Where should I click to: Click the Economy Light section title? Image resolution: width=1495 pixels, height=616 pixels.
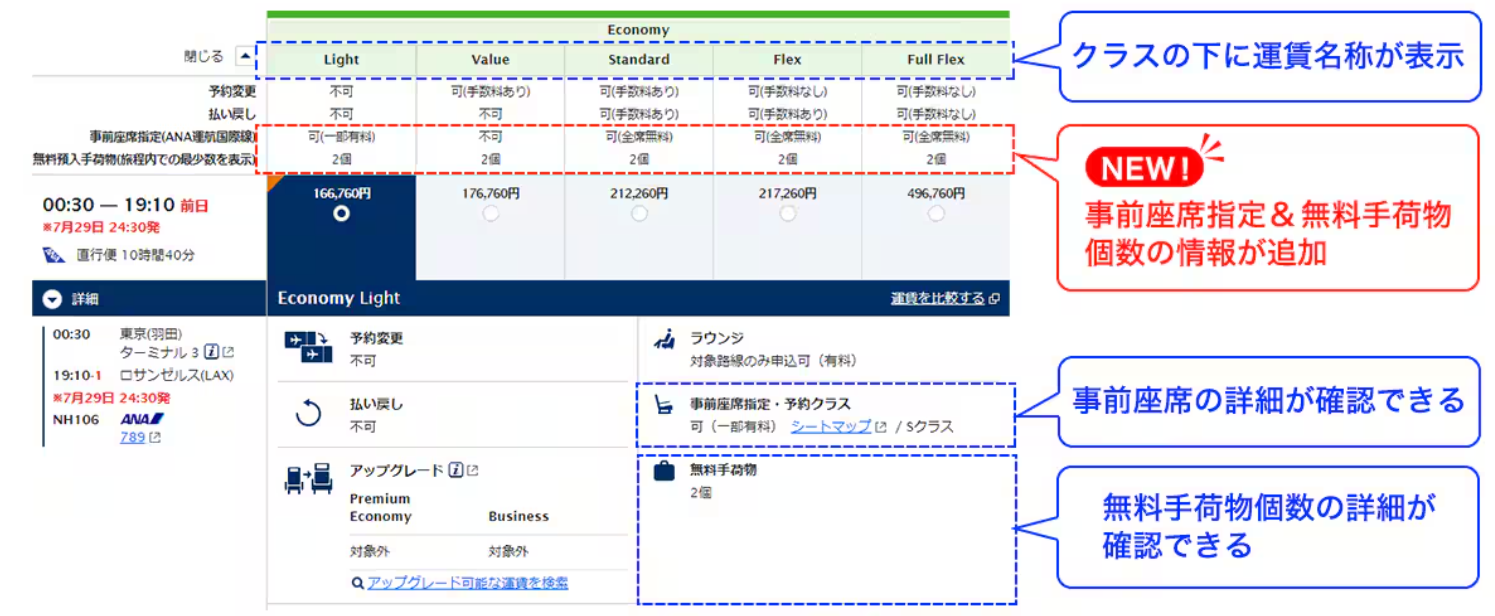tap(339, 298)
